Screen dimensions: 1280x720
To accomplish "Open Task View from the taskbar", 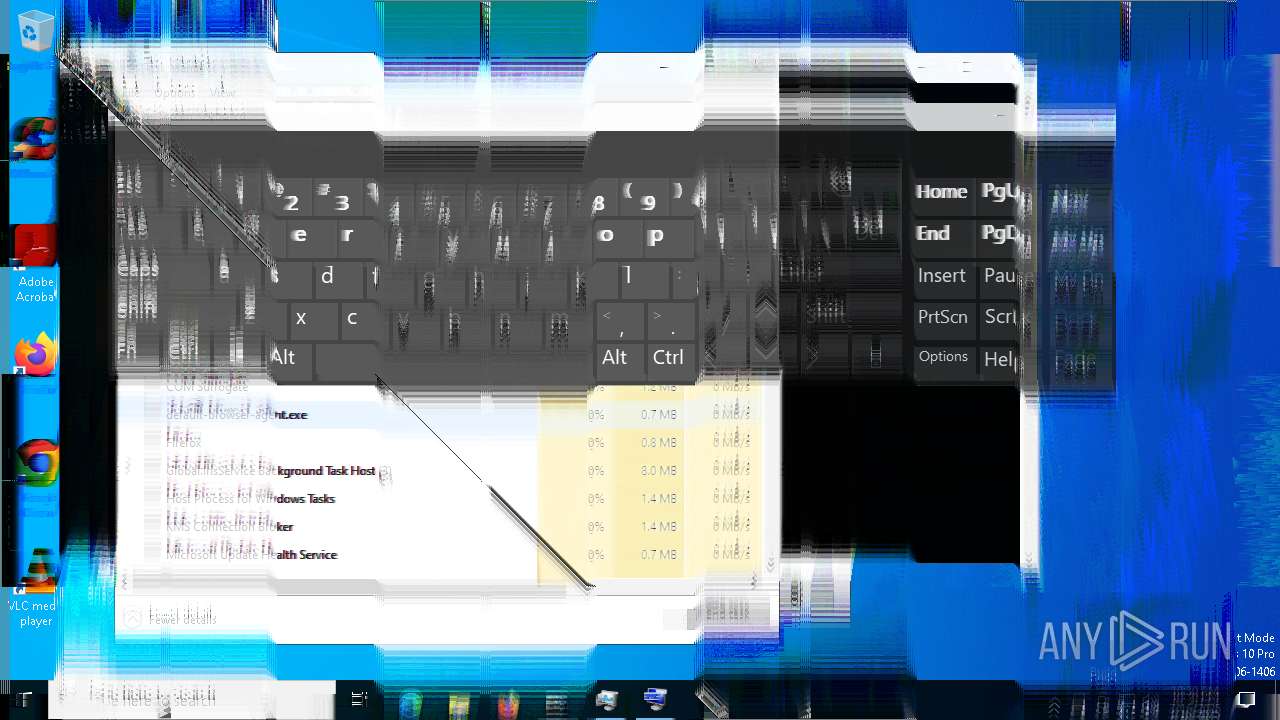I will coord(360,700).
